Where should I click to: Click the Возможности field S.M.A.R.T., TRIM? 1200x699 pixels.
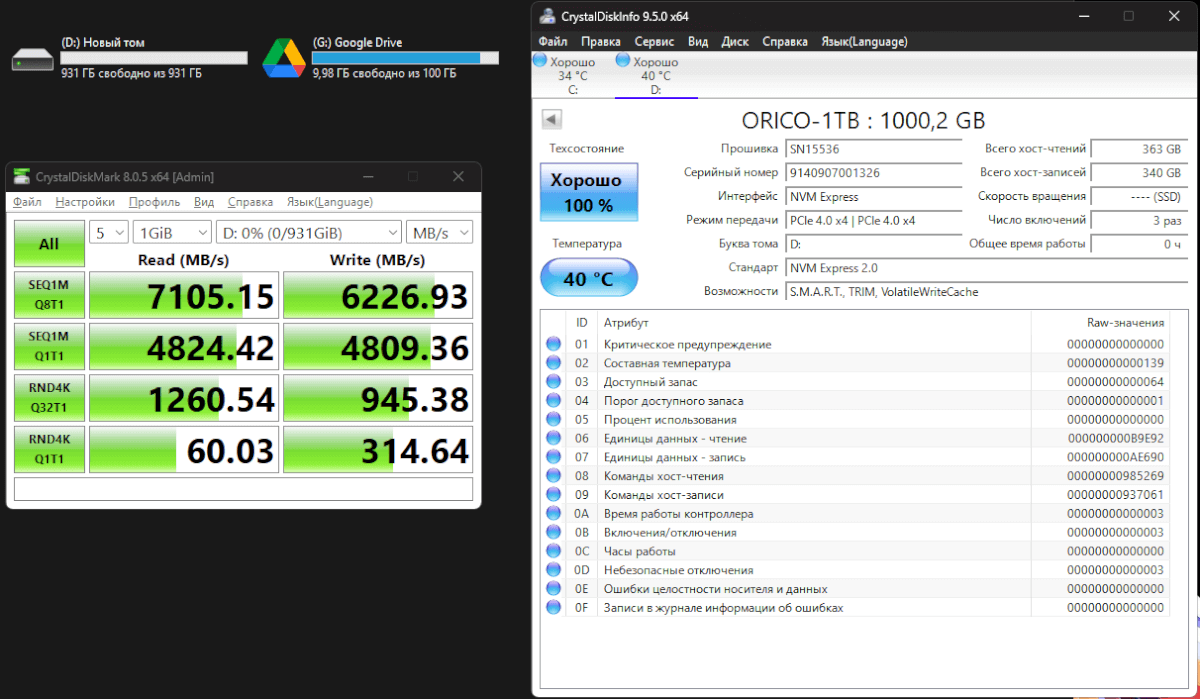click(x=986, y=292)
